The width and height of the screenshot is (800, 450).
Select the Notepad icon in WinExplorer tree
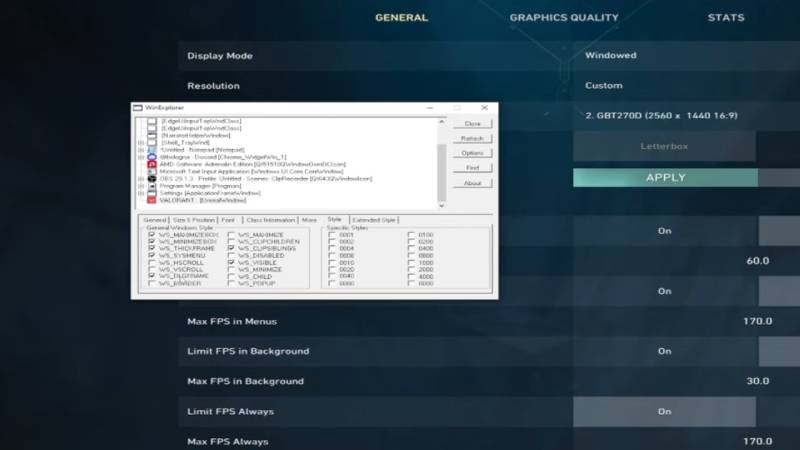[152, 150]
